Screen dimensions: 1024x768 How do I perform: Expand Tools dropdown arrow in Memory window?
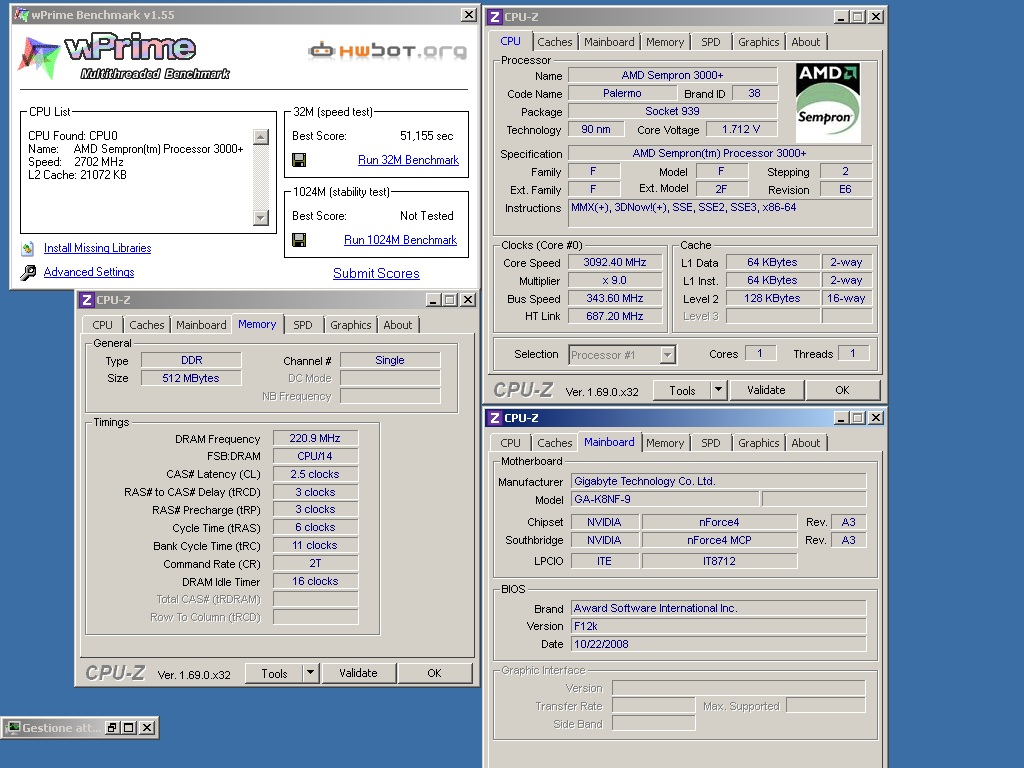point(310,673)
